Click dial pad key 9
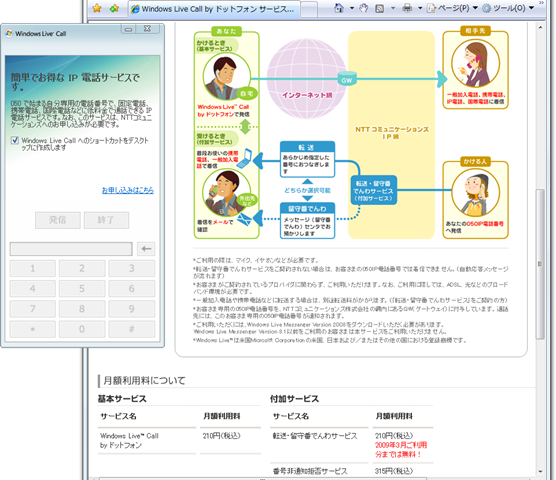 pyautogui.click(x=132, y=309)
